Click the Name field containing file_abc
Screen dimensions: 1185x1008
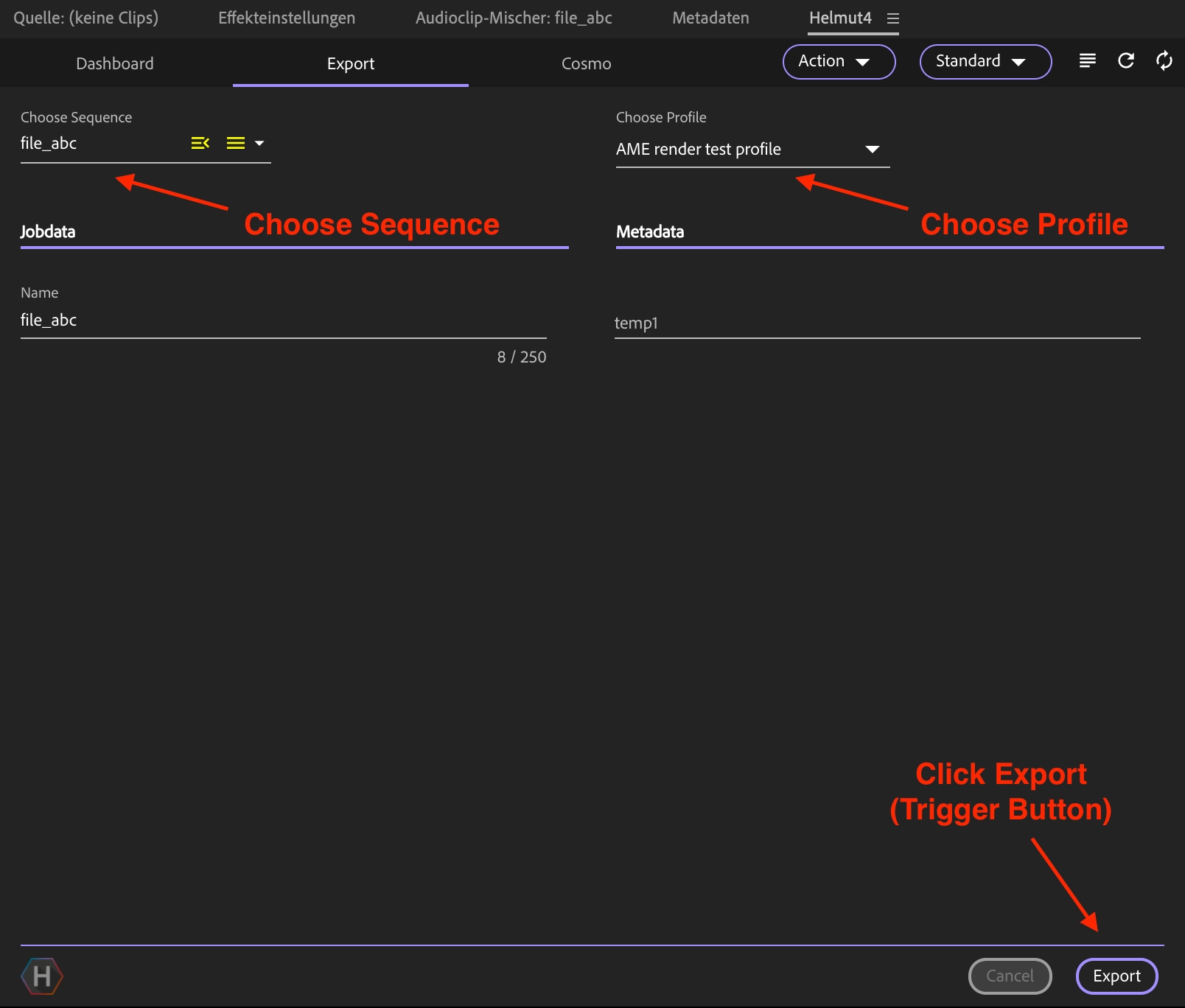pyautogui.click(x=283, y=321)
